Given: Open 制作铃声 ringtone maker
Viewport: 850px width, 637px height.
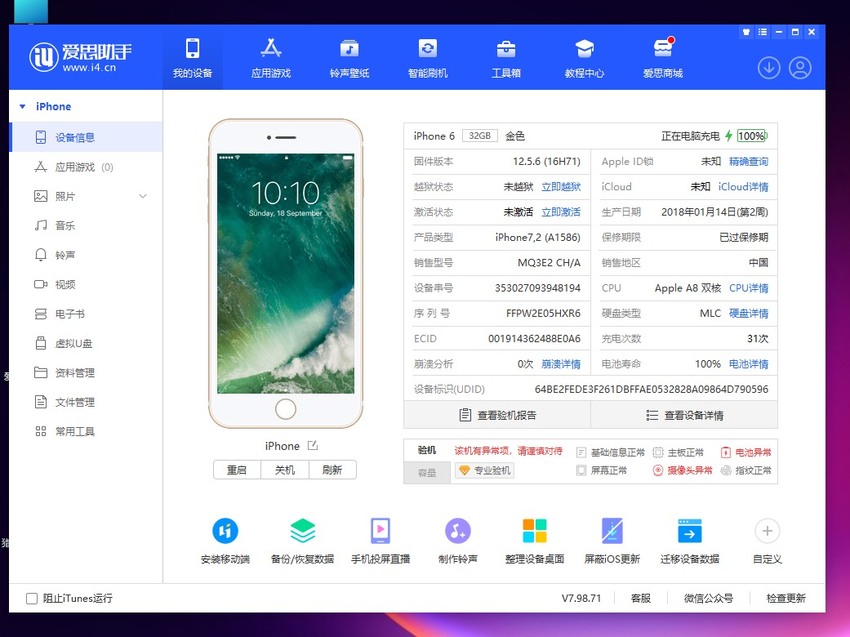Looking at the screenshot, I should (x=458, y=541).
